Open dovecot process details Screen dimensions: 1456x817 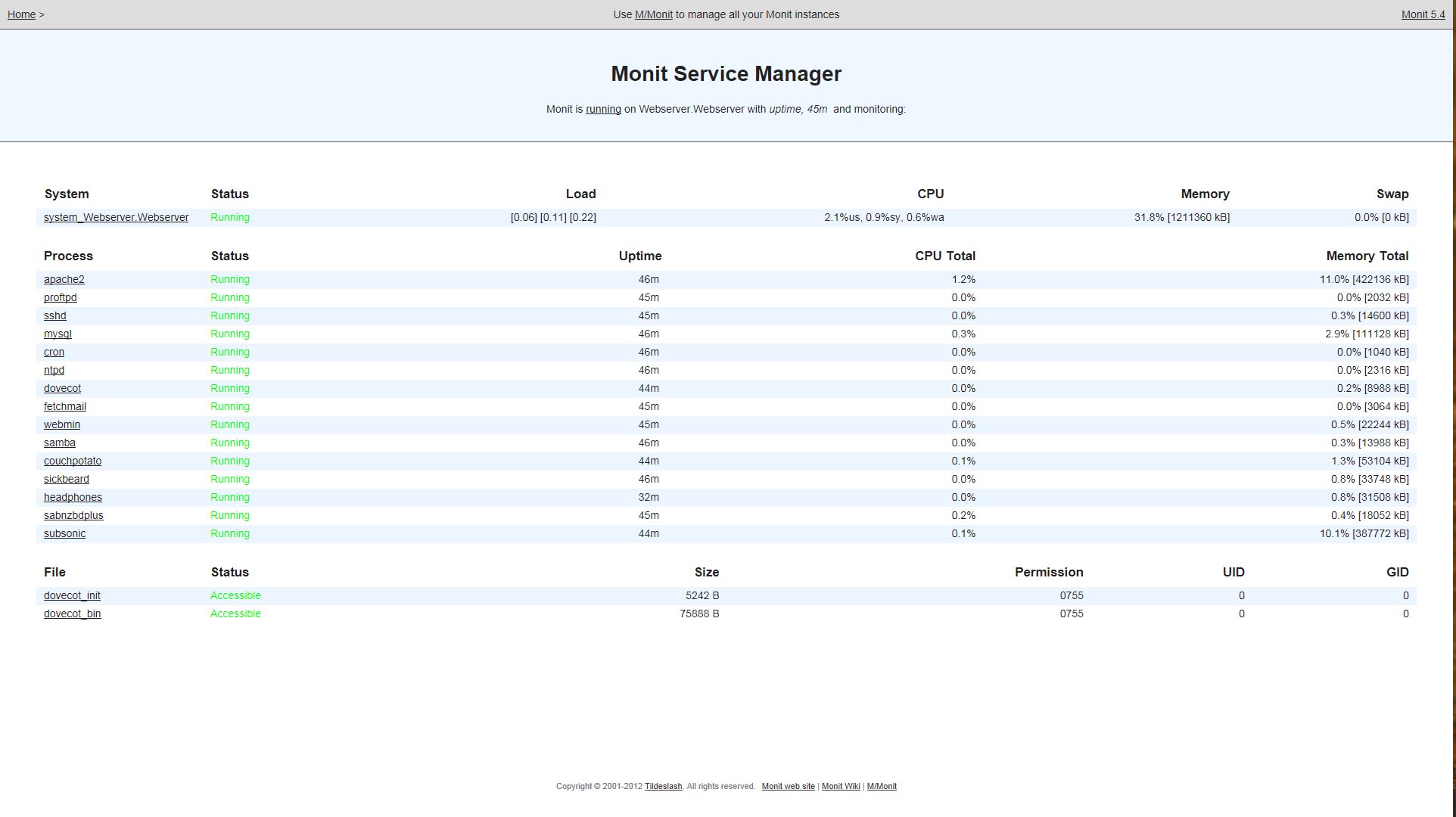coord(62,388)
